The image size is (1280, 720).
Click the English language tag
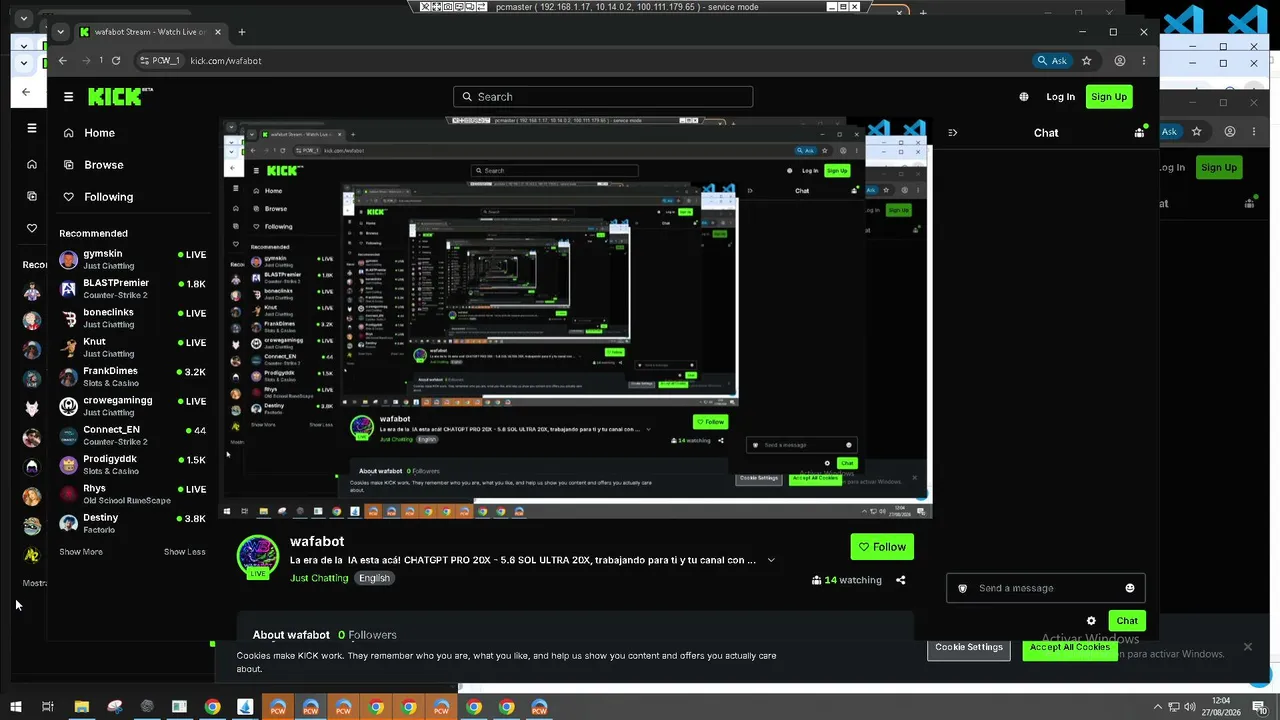[374, 578]
